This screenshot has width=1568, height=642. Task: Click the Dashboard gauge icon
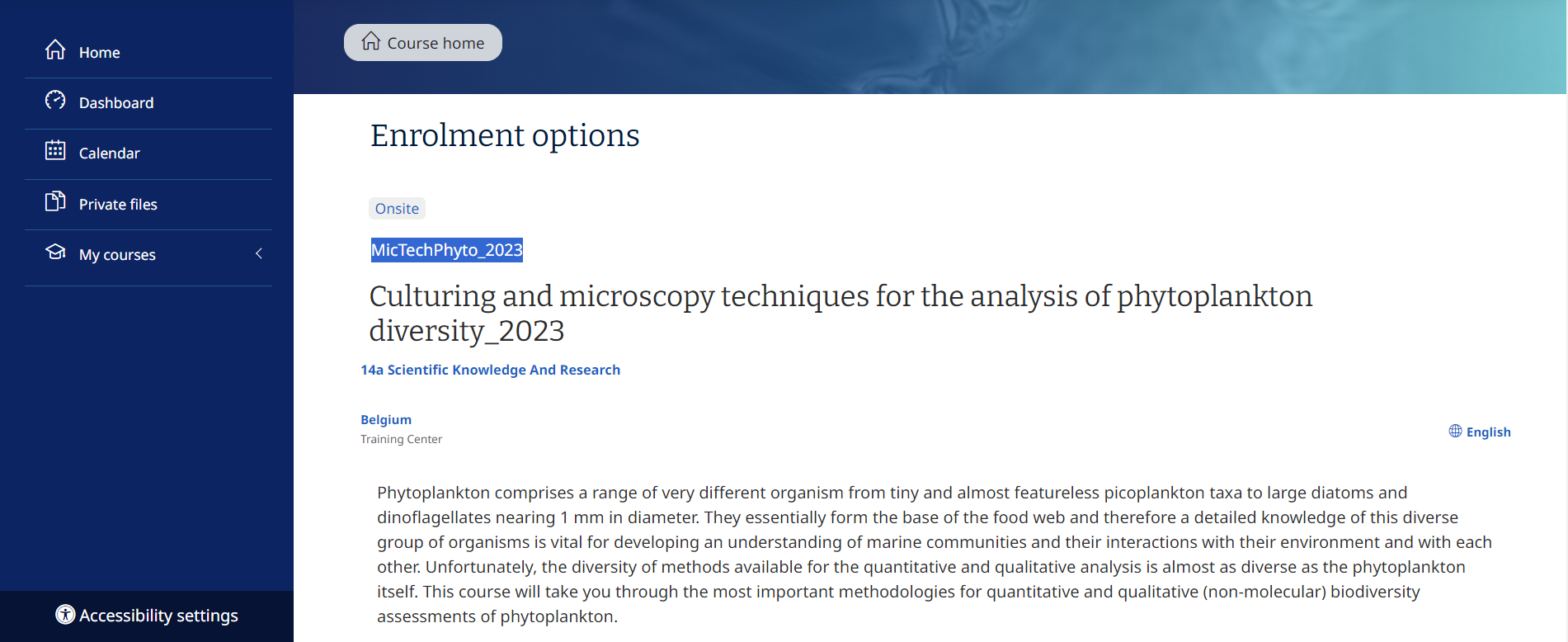point(55,101)
